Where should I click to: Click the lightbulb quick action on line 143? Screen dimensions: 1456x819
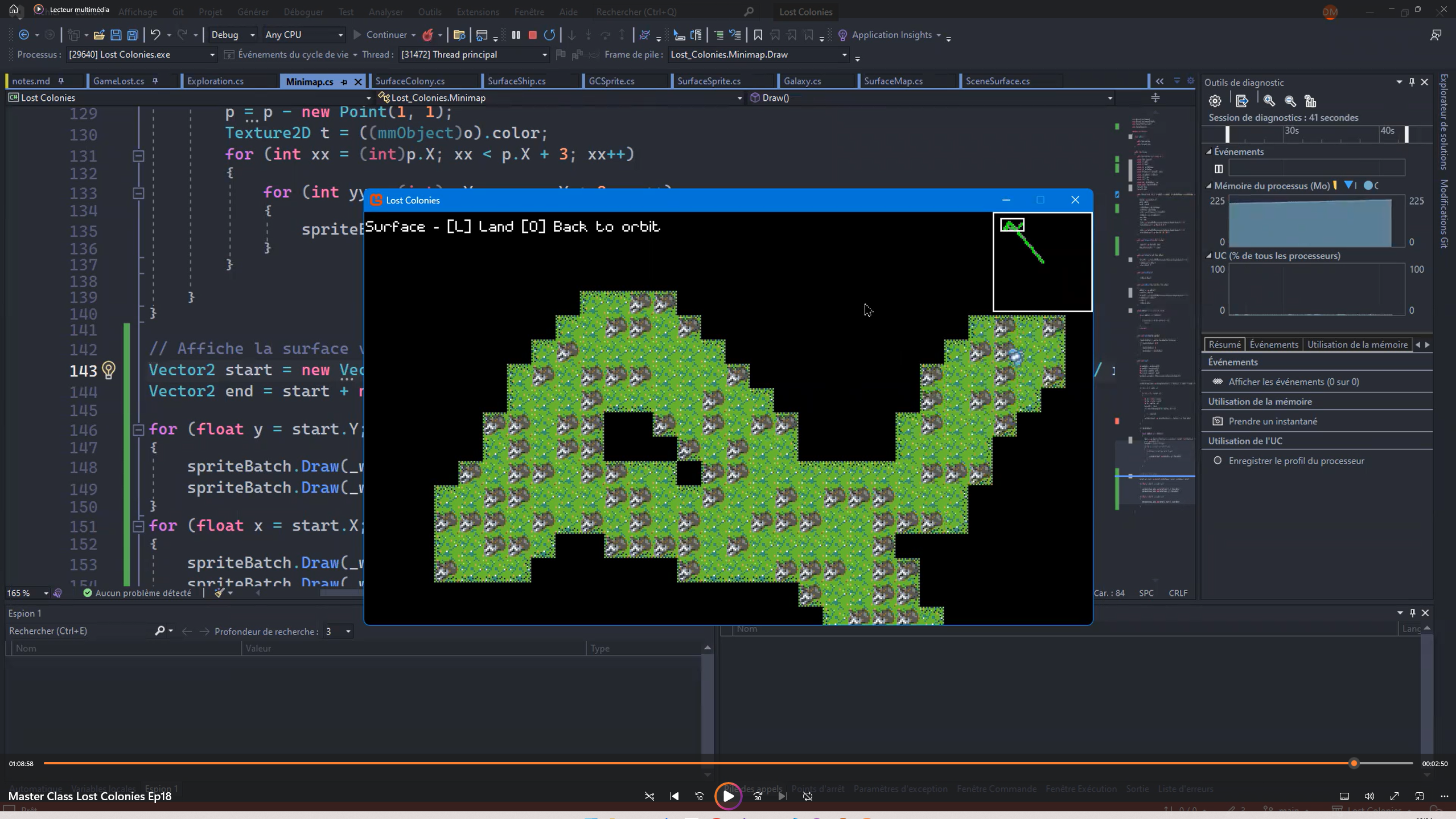108,370
